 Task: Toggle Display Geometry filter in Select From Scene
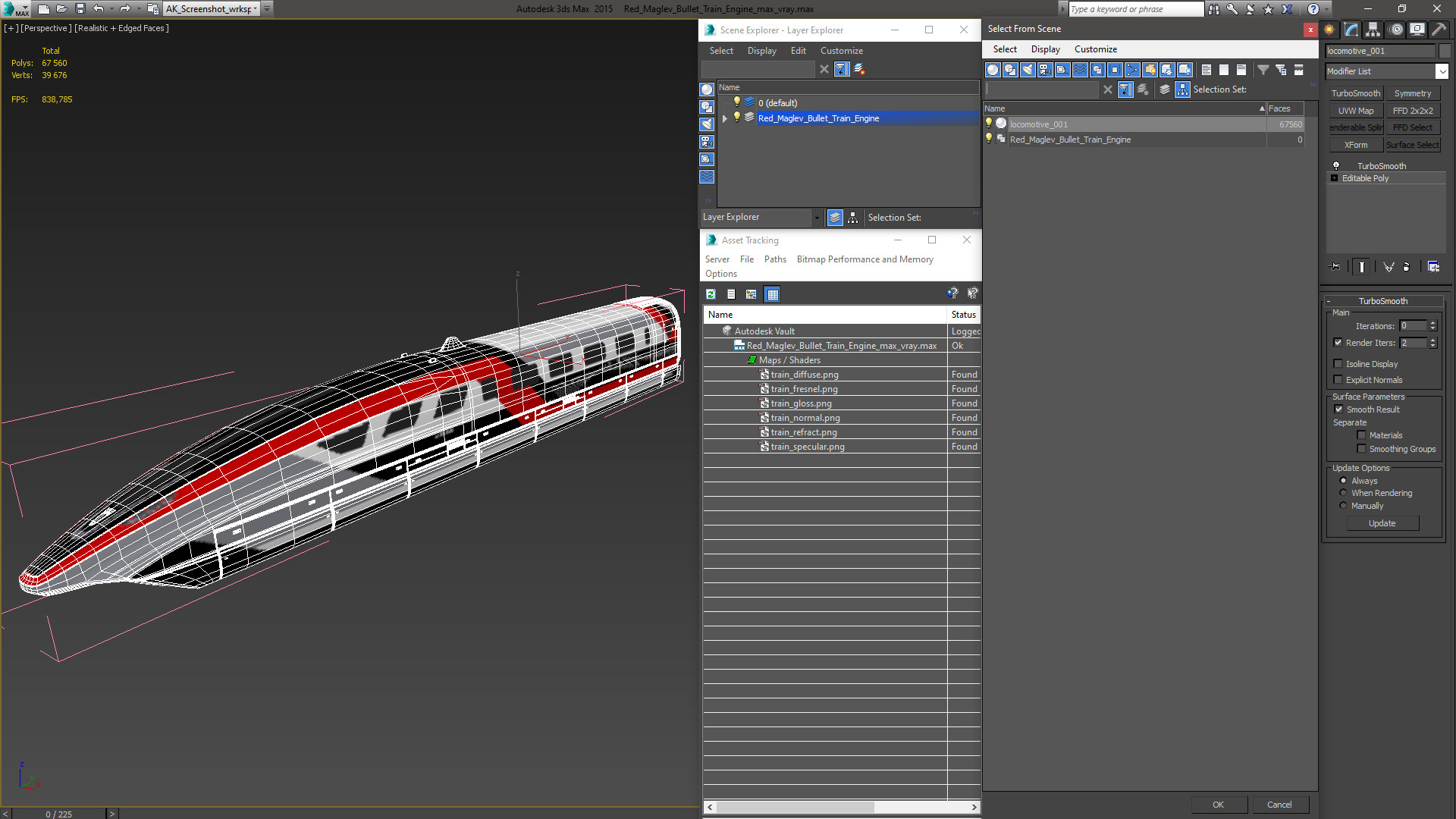click(993, 70)
